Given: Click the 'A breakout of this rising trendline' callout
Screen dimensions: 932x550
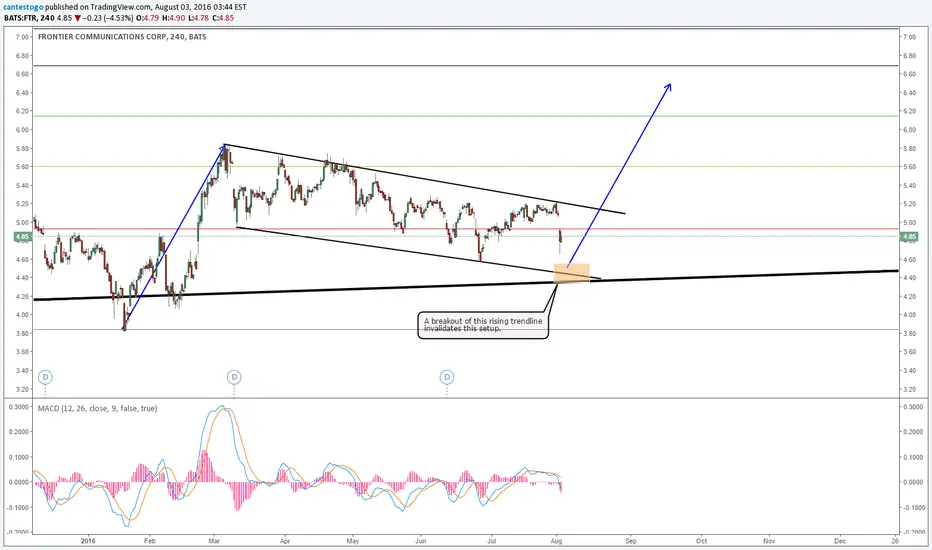Looking at the screenshot, I should point(483,325).
